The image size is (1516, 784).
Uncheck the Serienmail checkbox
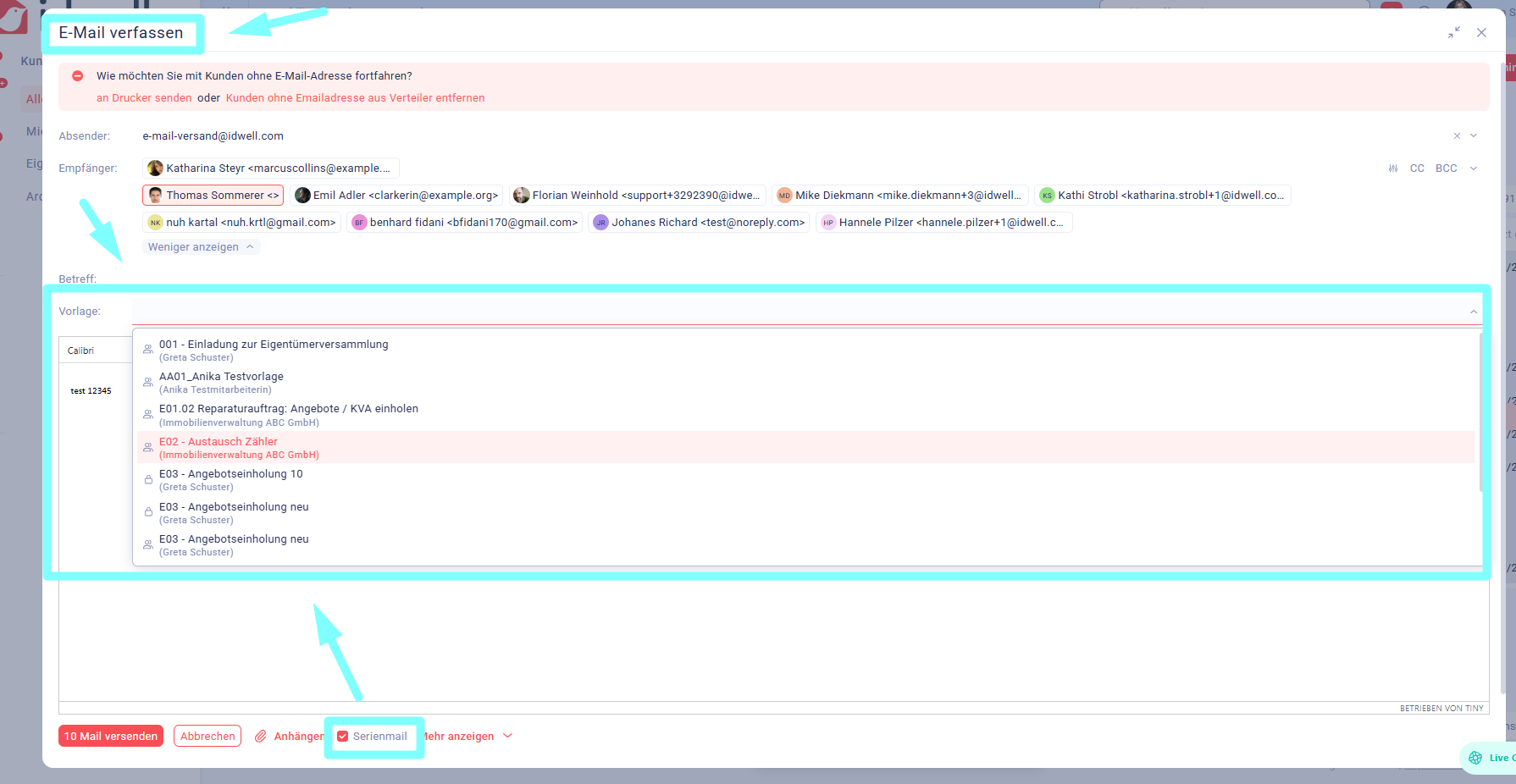pos(343,737)
